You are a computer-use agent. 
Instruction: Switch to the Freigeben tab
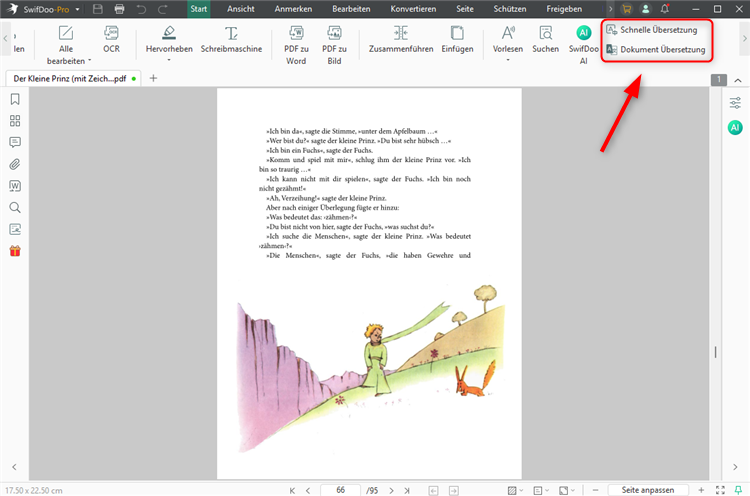coord(564,9)
